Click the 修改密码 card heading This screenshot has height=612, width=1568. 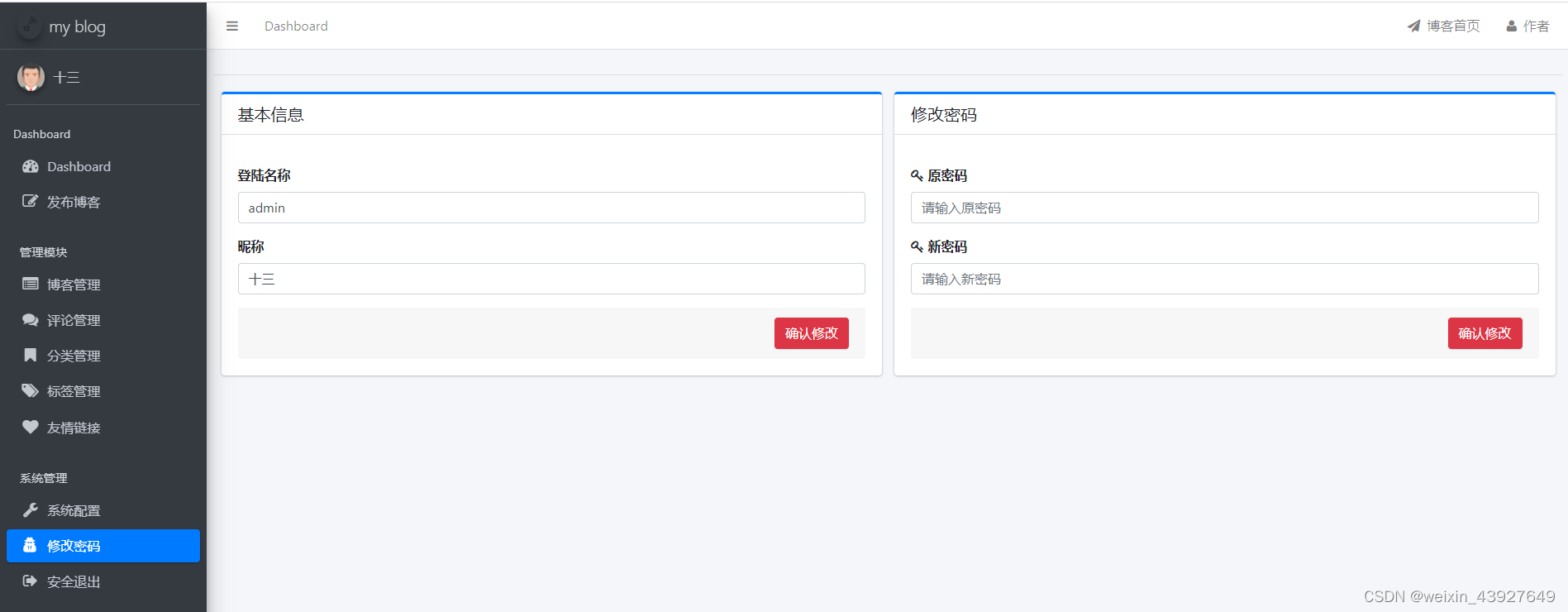[x=944, y=115]
